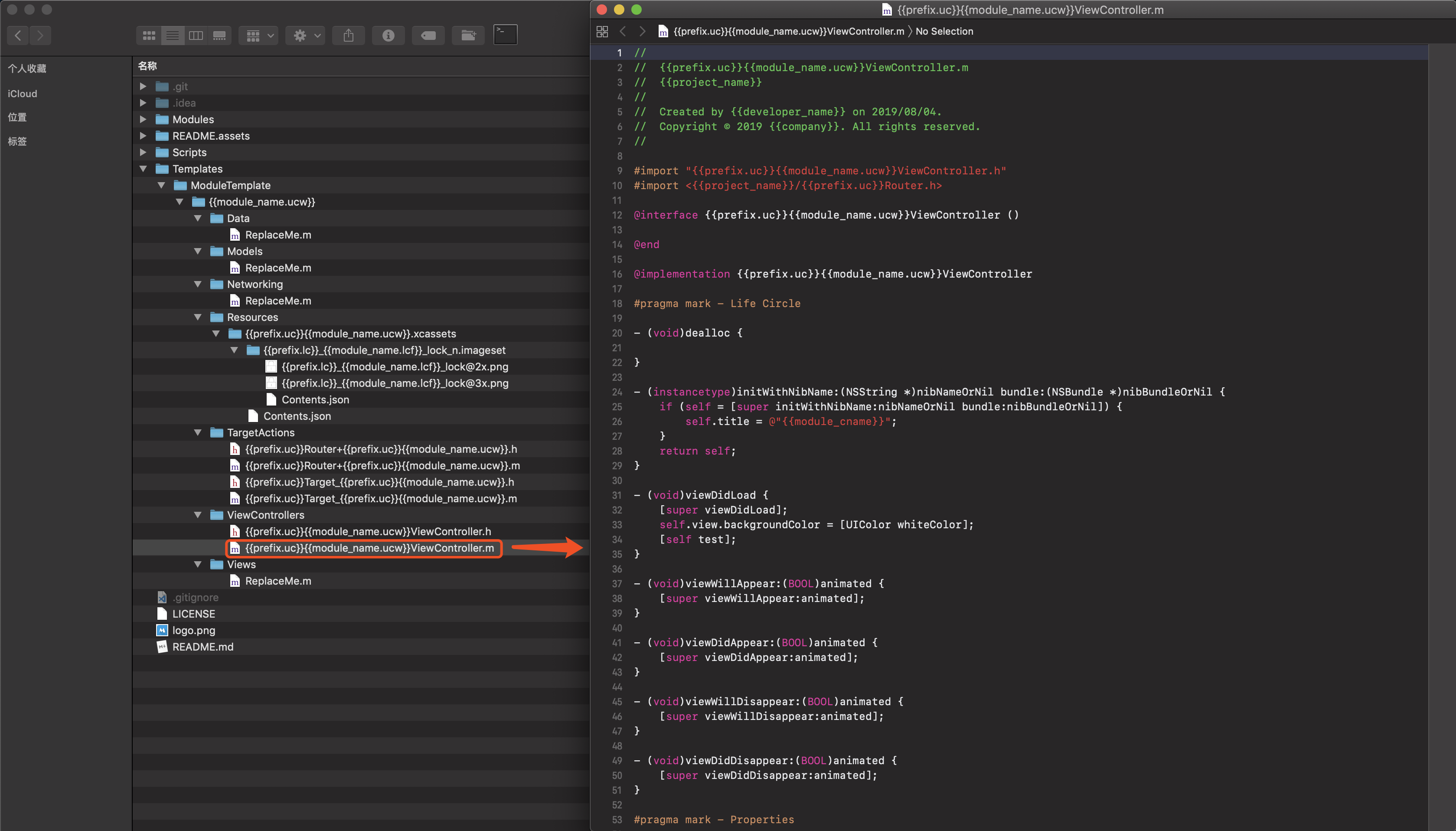Open the action gear dropdown menu
The height and width of the screenshot is (831, 1456).
[x=306, y=36]
